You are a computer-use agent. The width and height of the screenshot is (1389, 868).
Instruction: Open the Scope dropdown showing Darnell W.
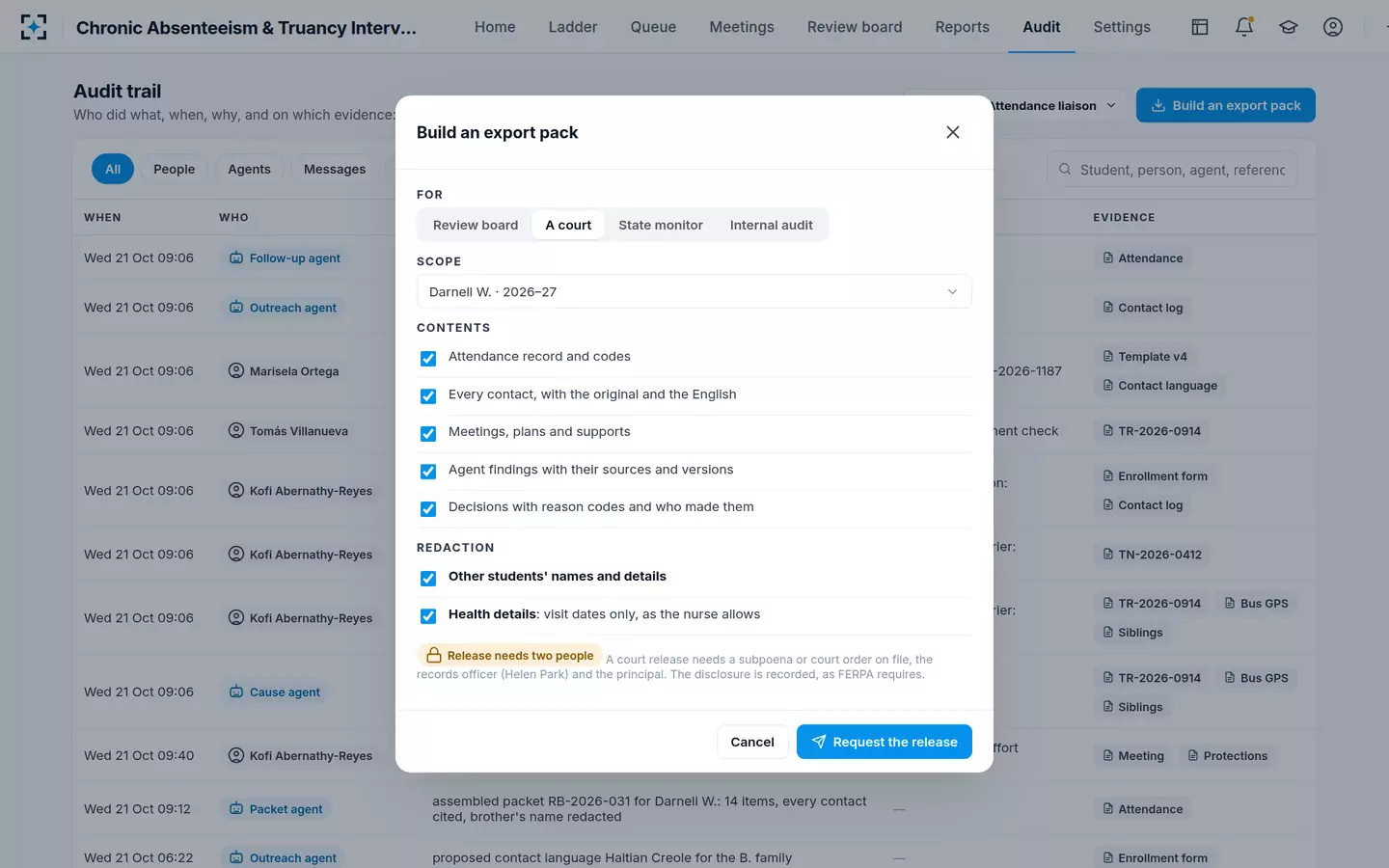(x=694, y=291)
